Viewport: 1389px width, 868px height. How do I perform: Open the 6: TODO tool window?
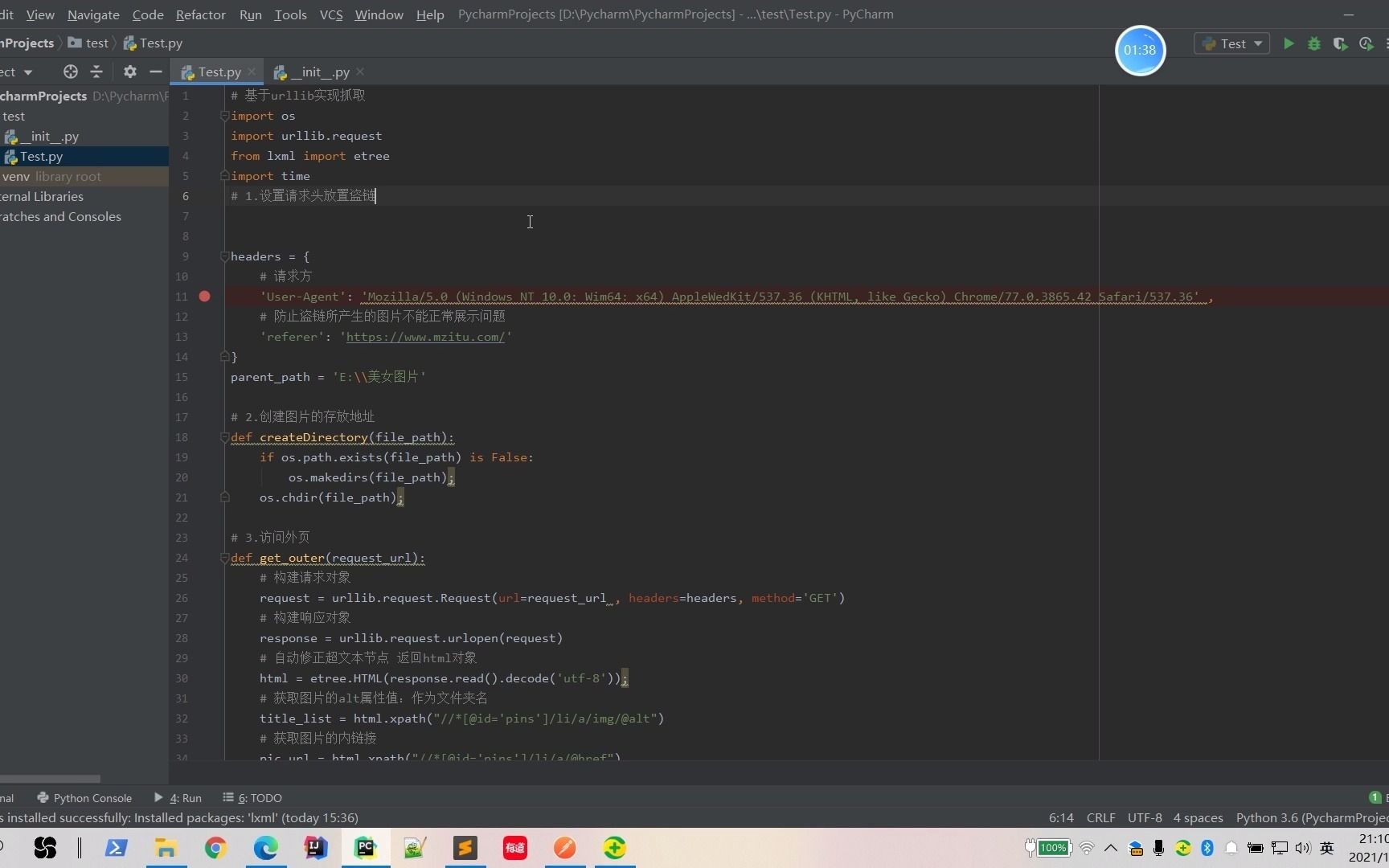tap(259, 797)
